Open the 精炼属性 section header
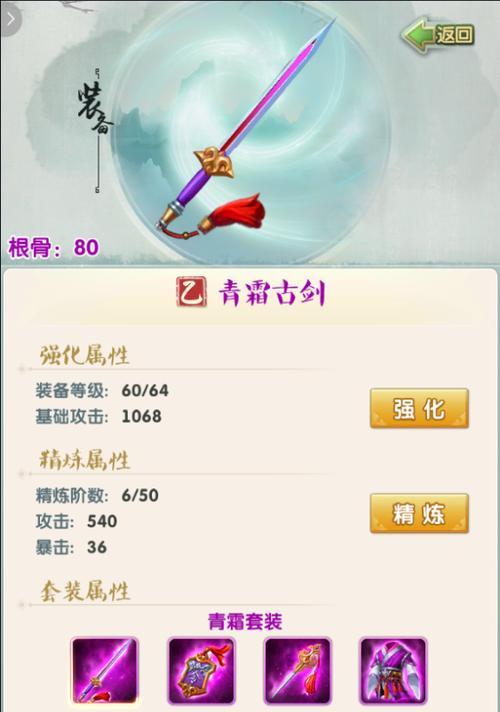500x712 pixels. (84, 460)
